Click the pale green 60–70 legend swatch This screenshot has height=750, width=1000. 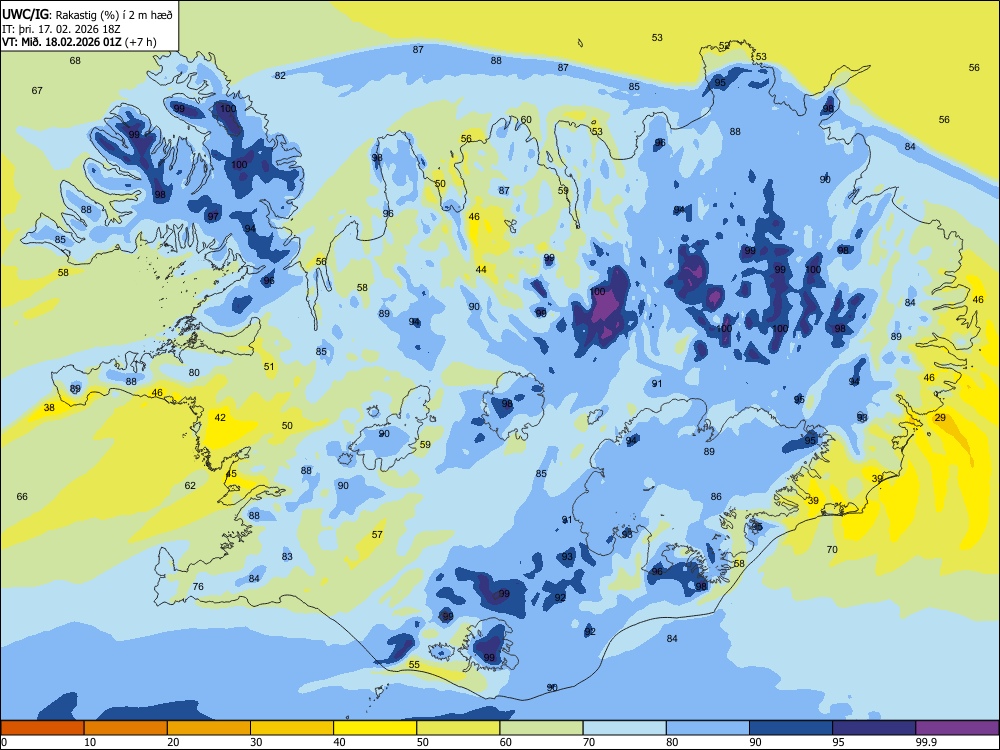coord(541,728)
